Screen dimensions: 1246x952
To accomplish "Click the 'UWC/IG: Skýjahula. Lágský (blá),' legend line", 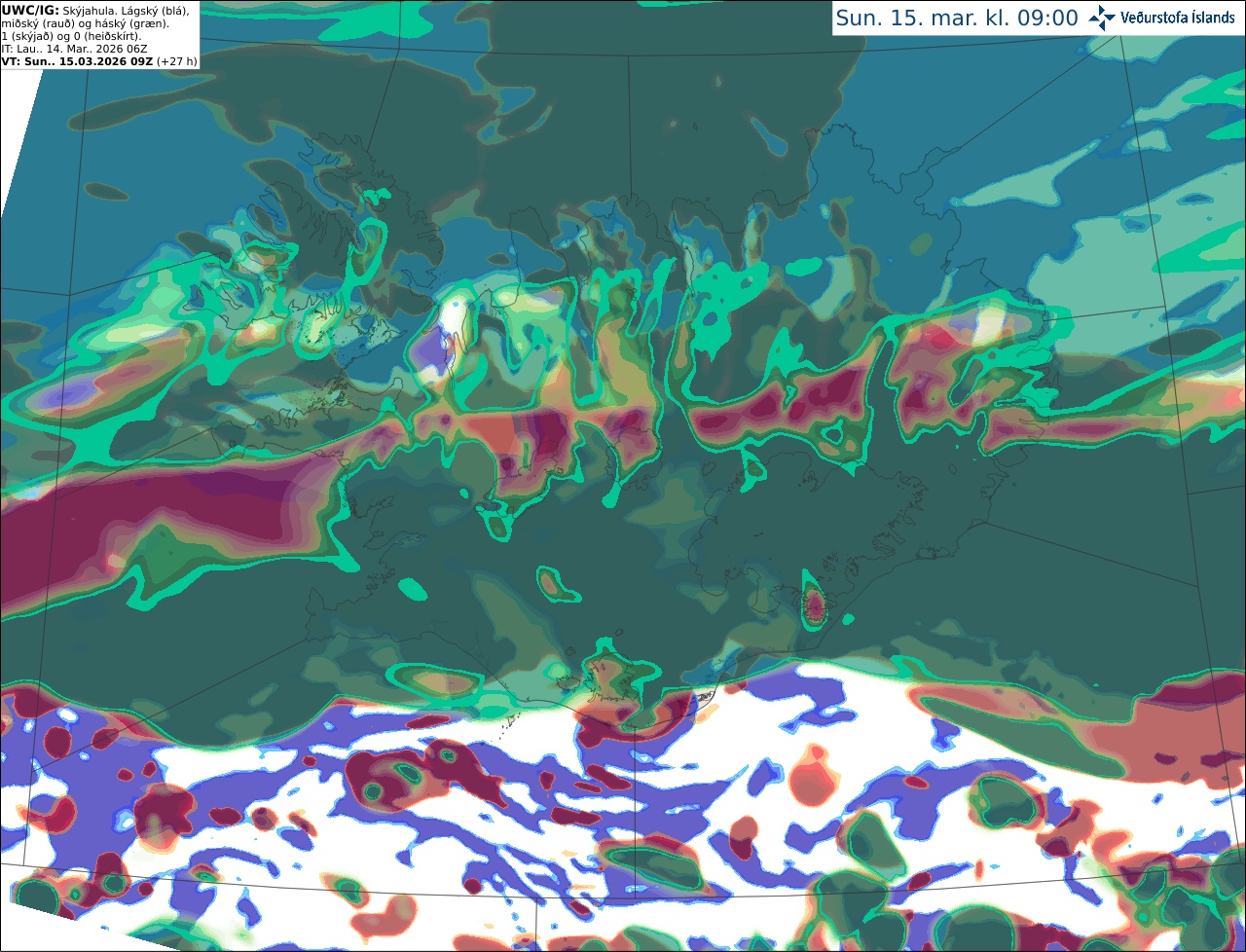I will tap(95, 10).
